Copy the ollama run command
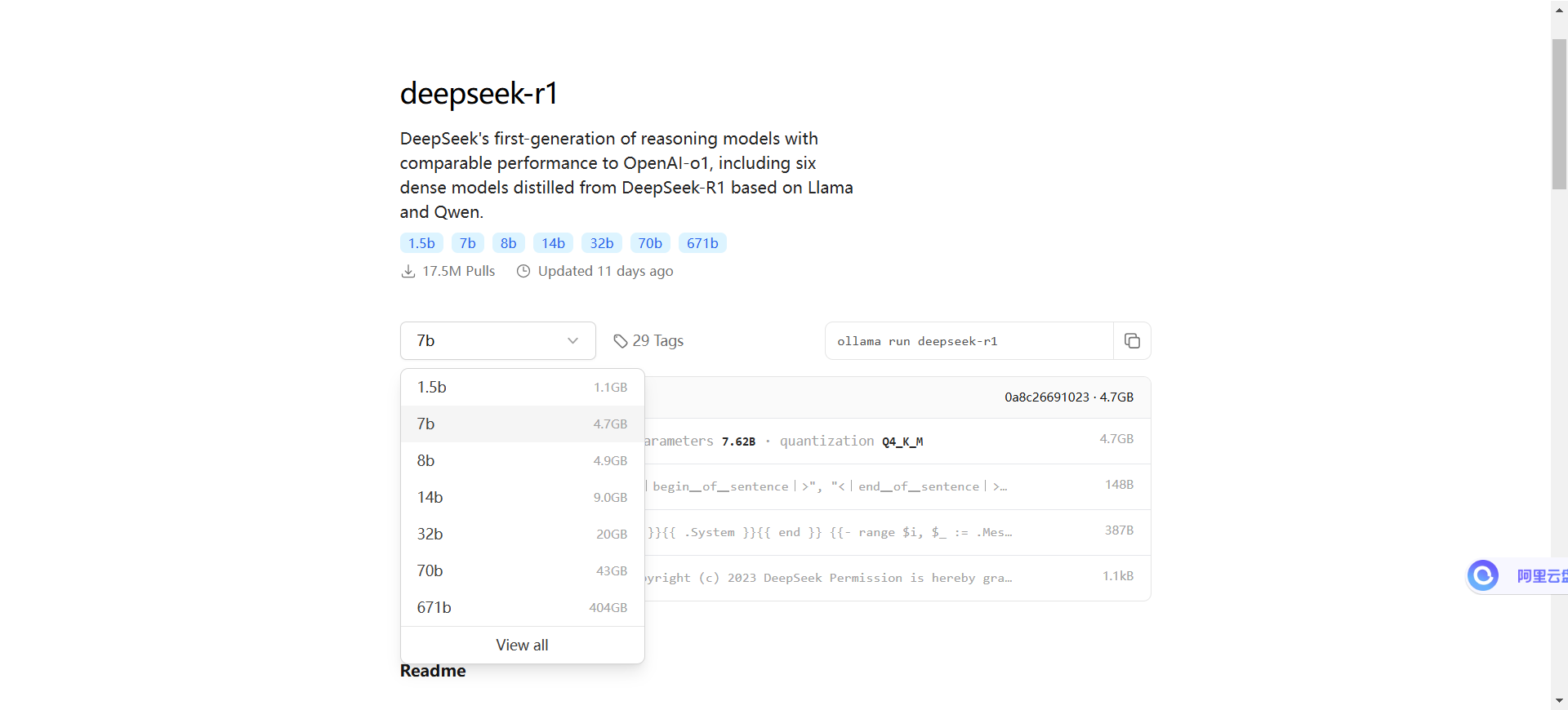Image resolution: width=1568 pixels, height=710 pixels. (x=1132, y=341)
